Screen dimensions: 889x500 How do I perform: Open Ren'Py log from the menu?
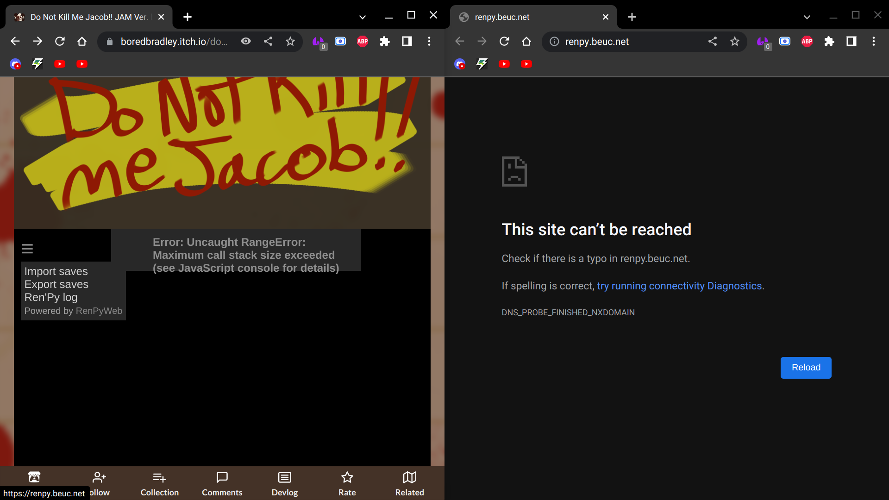(50, 298)
